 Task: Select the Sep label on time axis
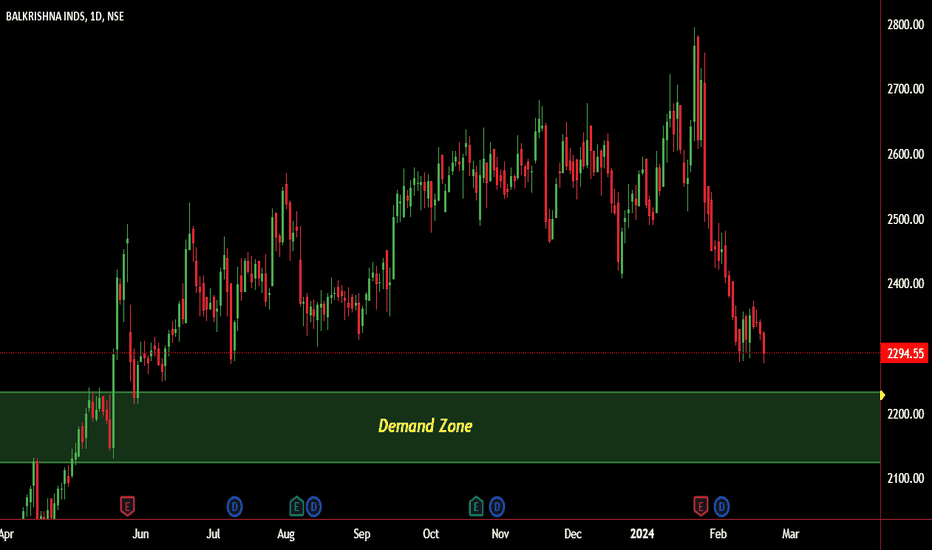[x=361, y=534]
